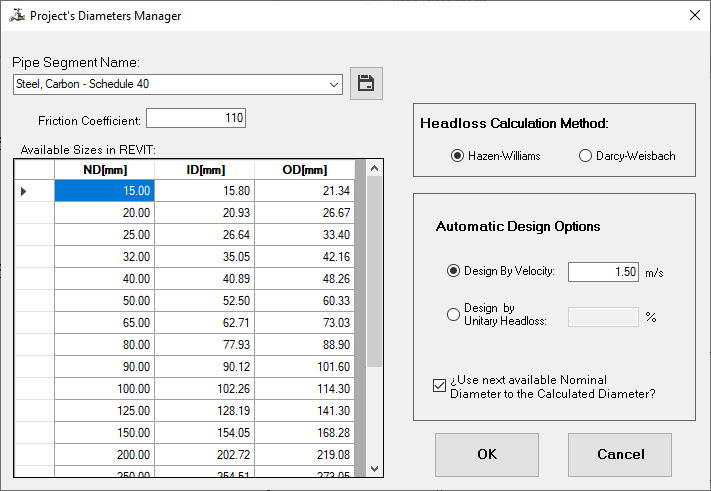Click the vertical scrollbar thumb of sizes table
This screenshot has width=711, height=491.
pos(375,272)
